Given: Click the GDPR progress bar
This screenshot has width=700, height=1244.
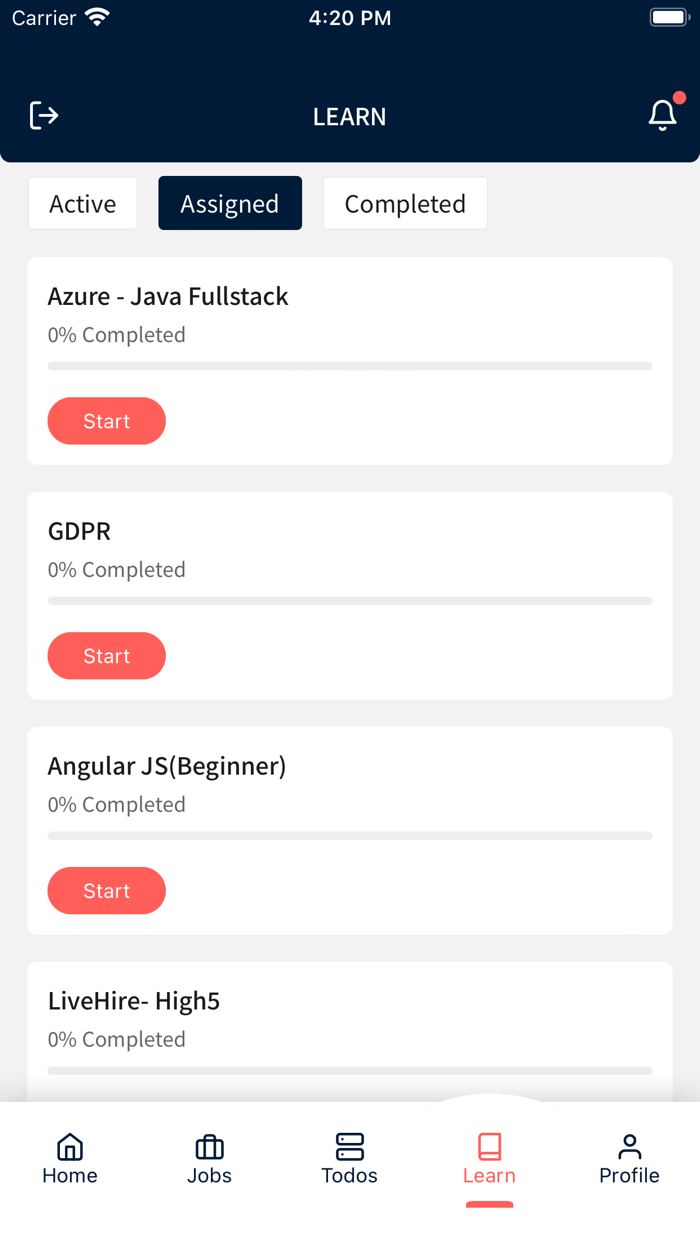Looking at the screenshot, I should [x=350, y=601].
